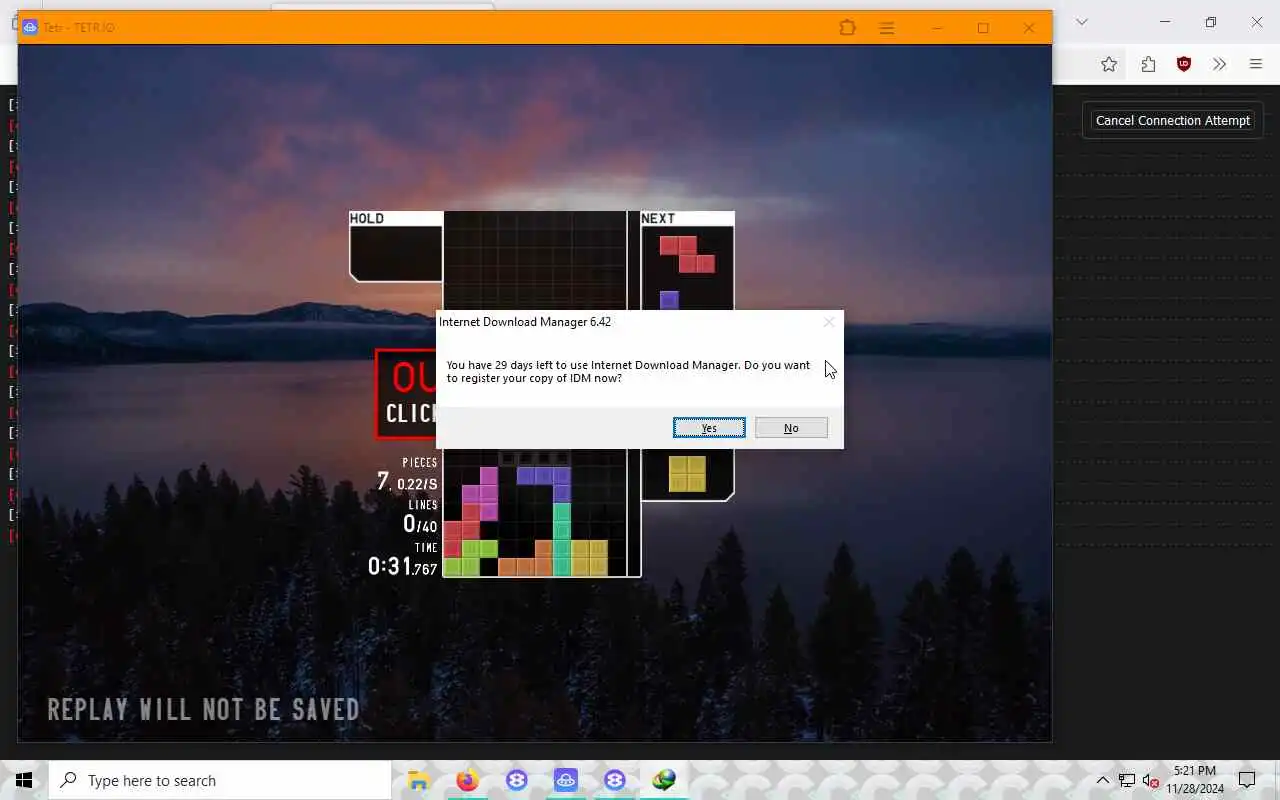This screenshot has height=800, width=1280.
Task: Open the Firefox list all tabs dropdown
Action: pos(1081,22)
